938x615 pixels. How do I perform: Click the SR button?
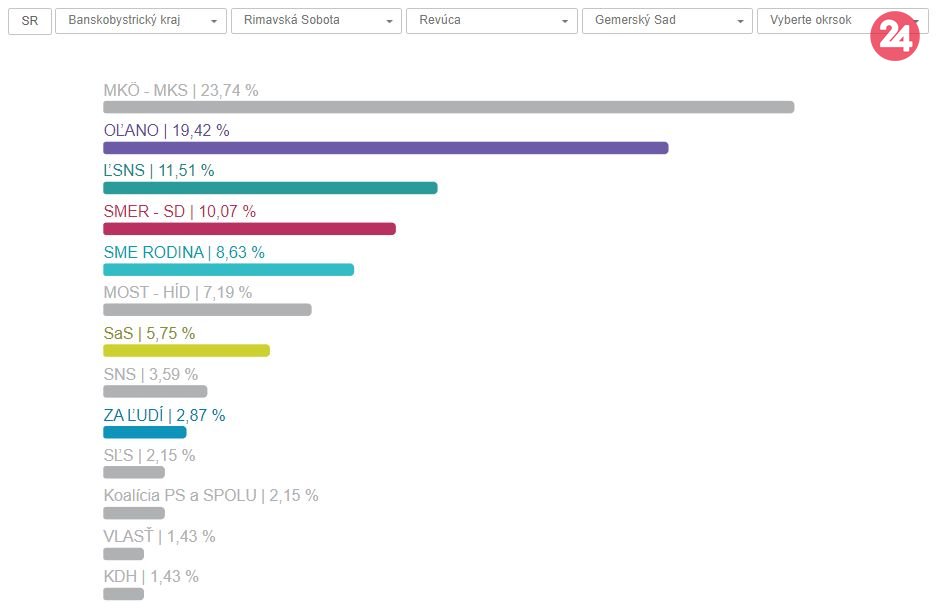(30, 21)
